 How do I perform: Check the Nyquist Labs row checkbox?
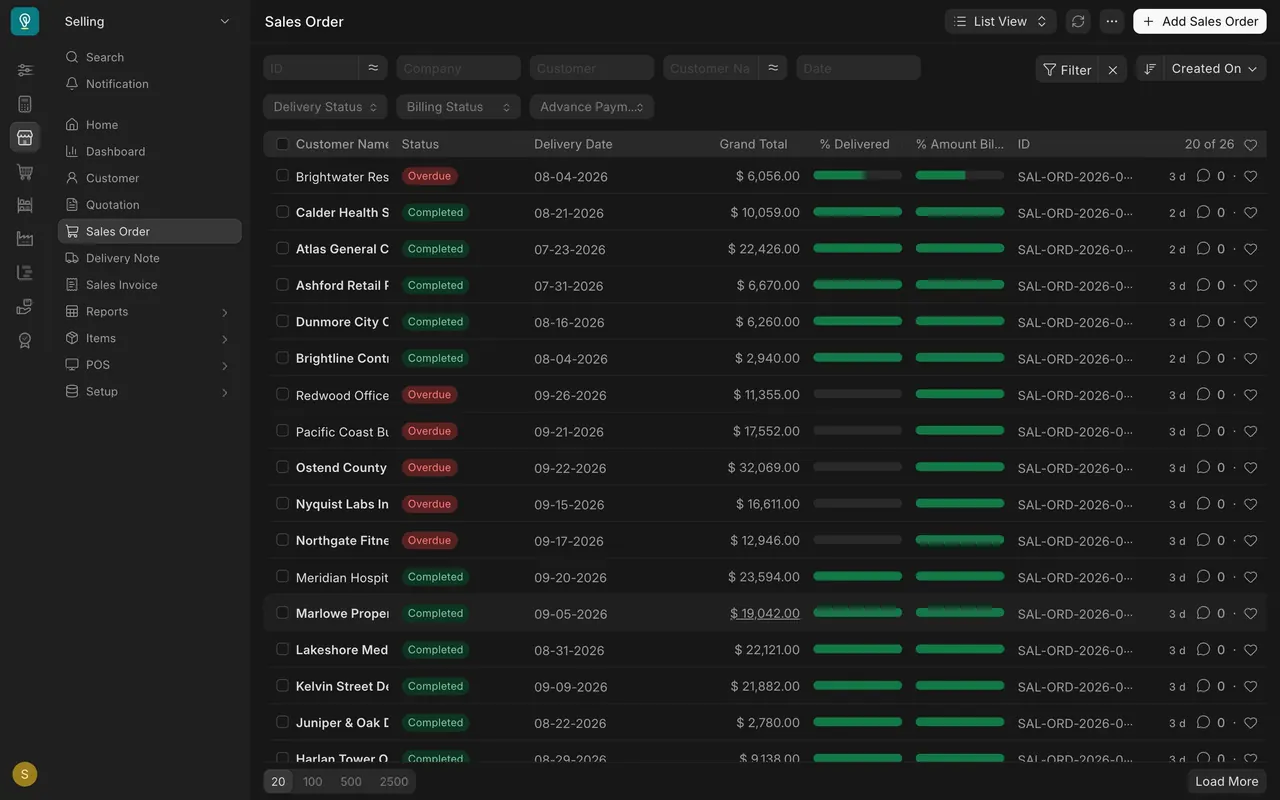(x=282, y=503)
